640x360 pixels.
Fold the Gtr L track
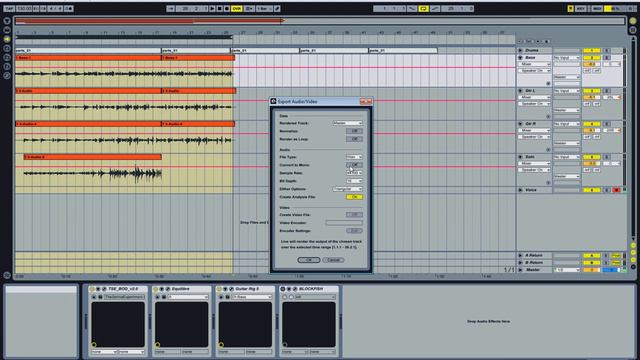tap(520, 91)
